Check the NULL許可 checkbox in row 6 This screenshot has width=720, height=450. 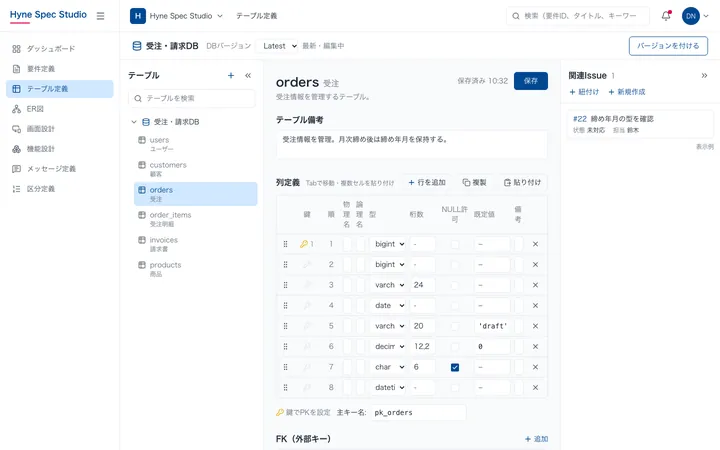[455, 347]
